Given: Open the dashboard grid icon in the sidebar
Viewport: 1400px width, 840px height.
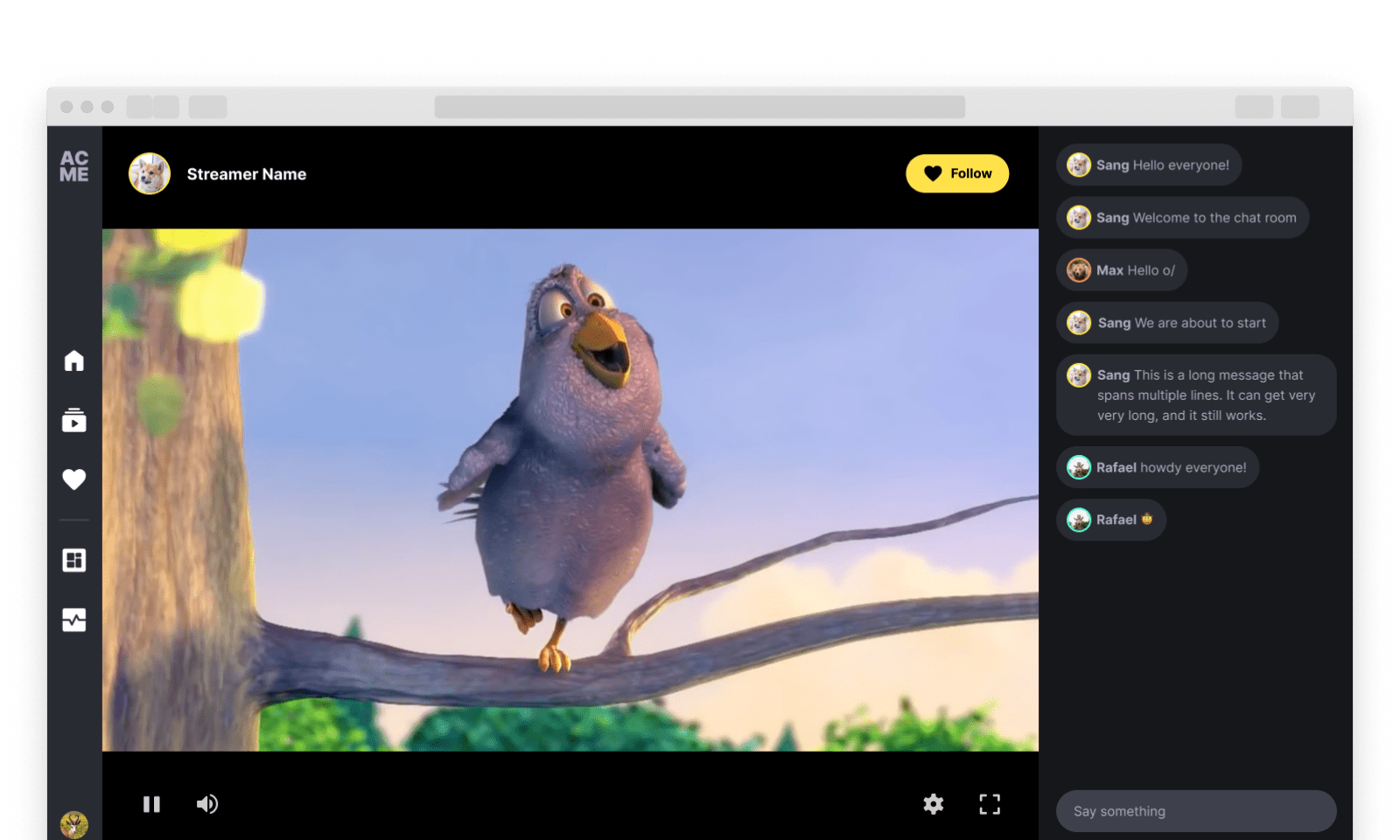Looking at the screenshot, I should (x=74, y=559).
